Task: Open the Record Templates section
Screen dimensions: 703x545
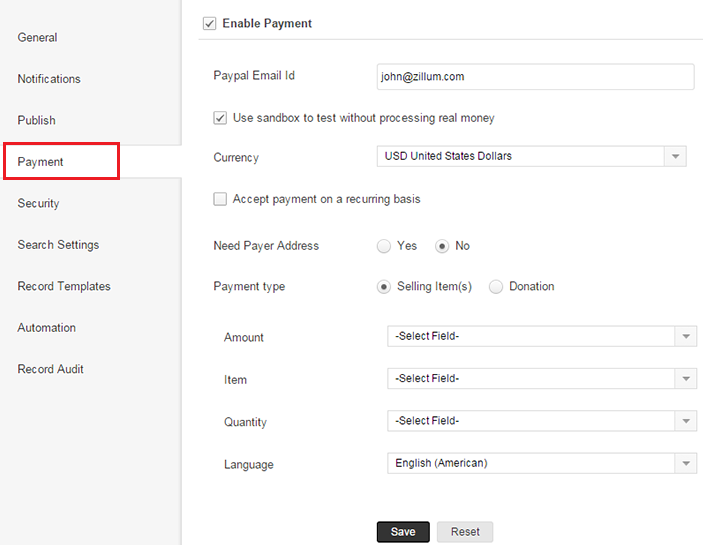Action: (64, 287)
